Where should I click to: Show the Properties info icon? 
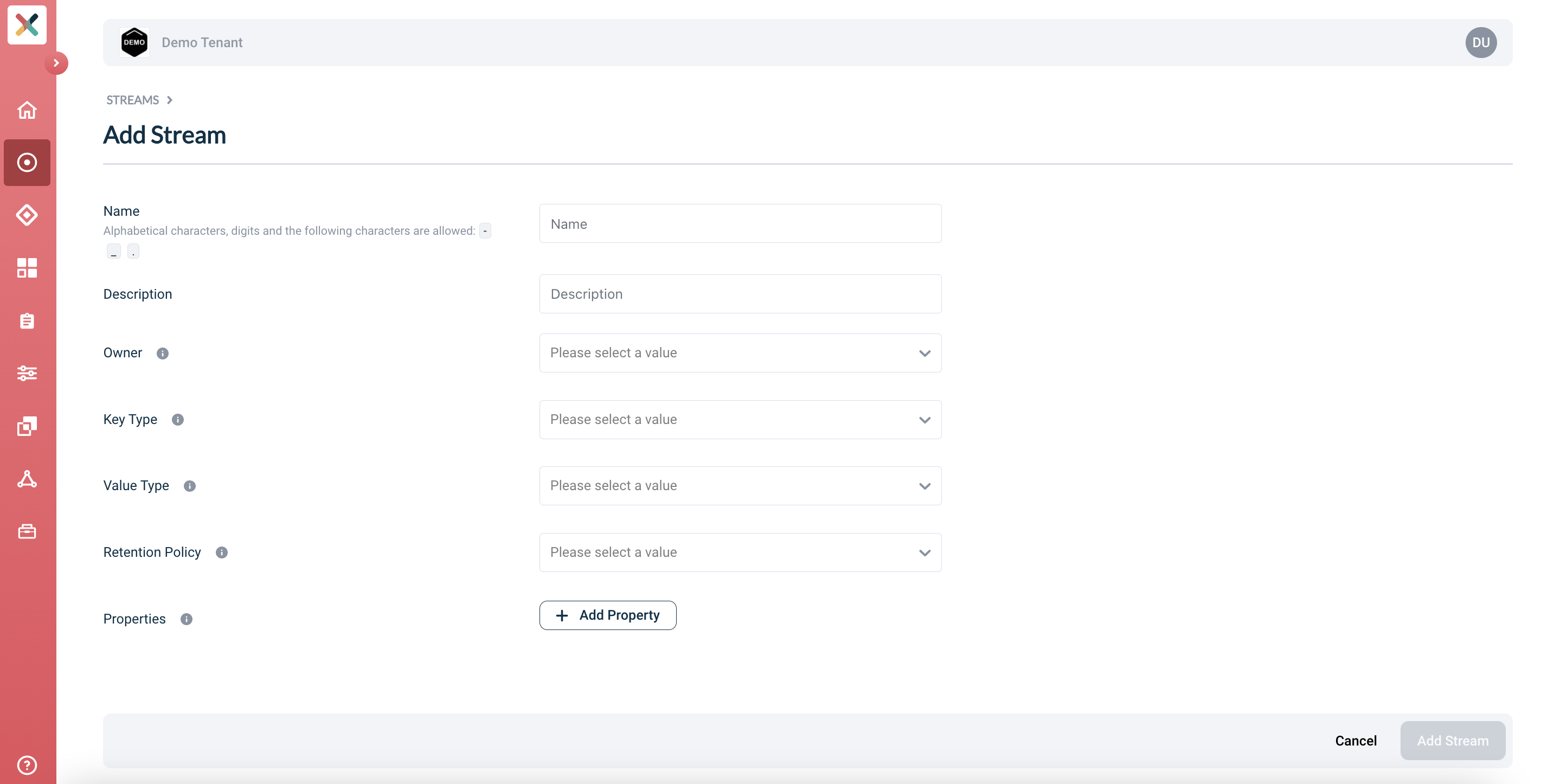[x=187, y=619]
